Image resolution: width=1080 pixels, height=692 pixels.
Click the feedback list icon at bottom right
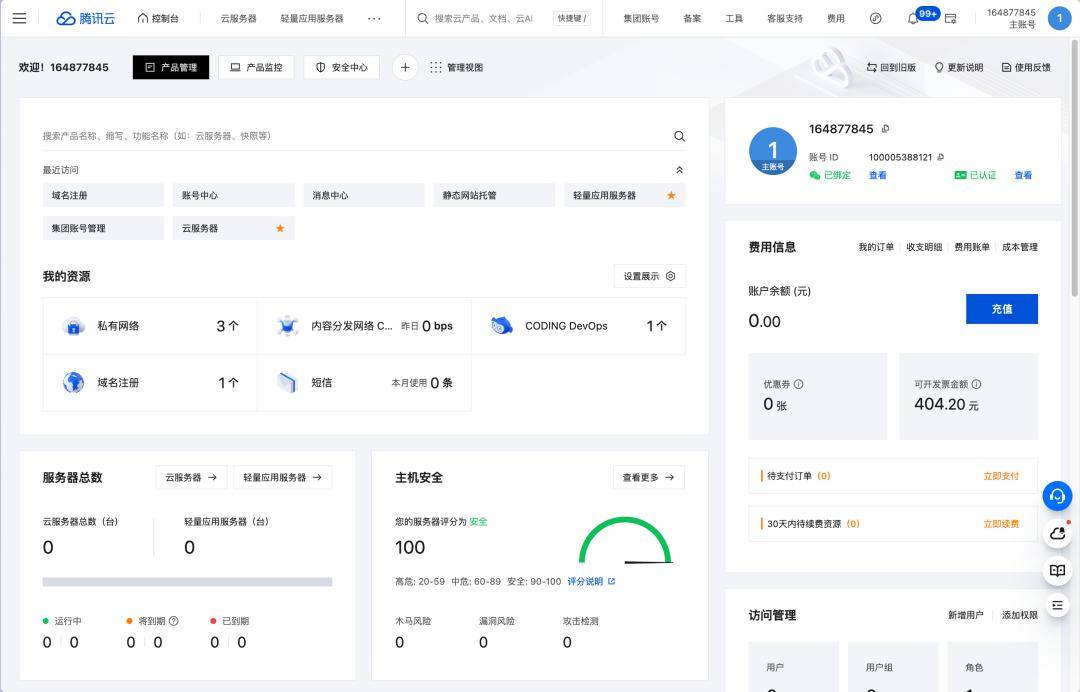1057,604
